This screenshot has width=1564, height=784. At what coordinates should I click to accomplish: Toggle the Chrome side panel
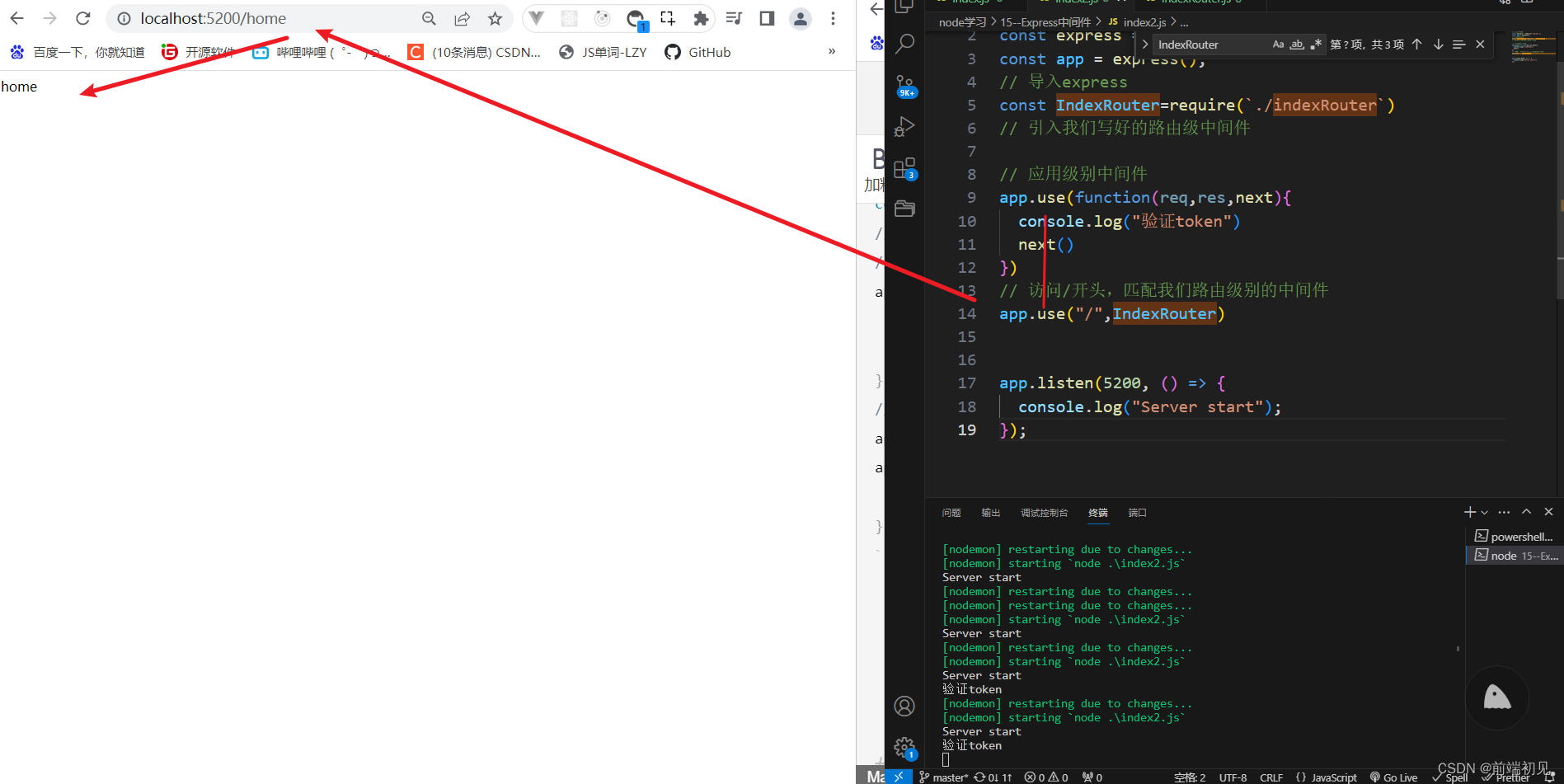click(x=767, y=18)
